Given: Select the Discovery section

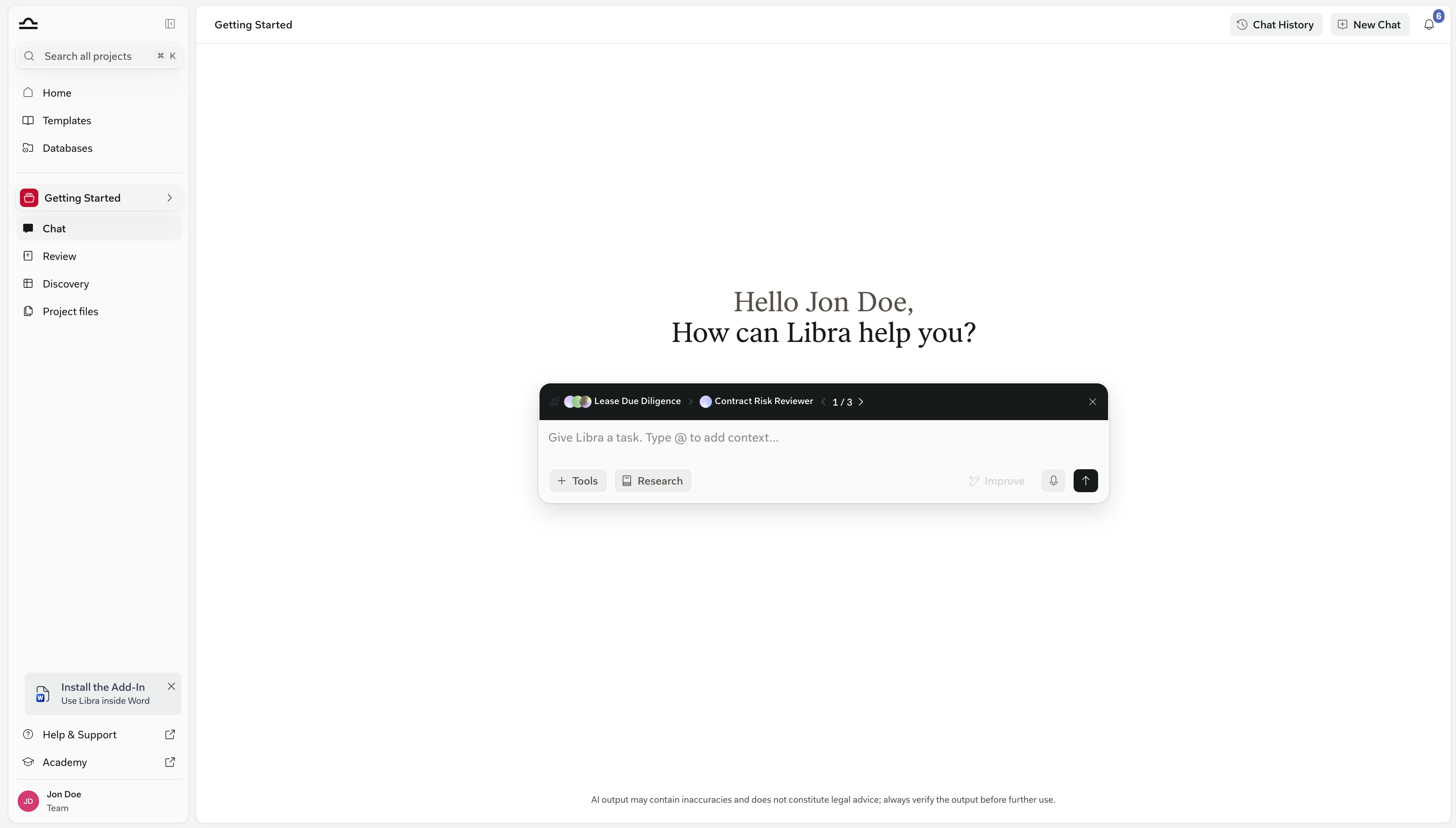Looking at the screenshot, I should tap(99, 284).
